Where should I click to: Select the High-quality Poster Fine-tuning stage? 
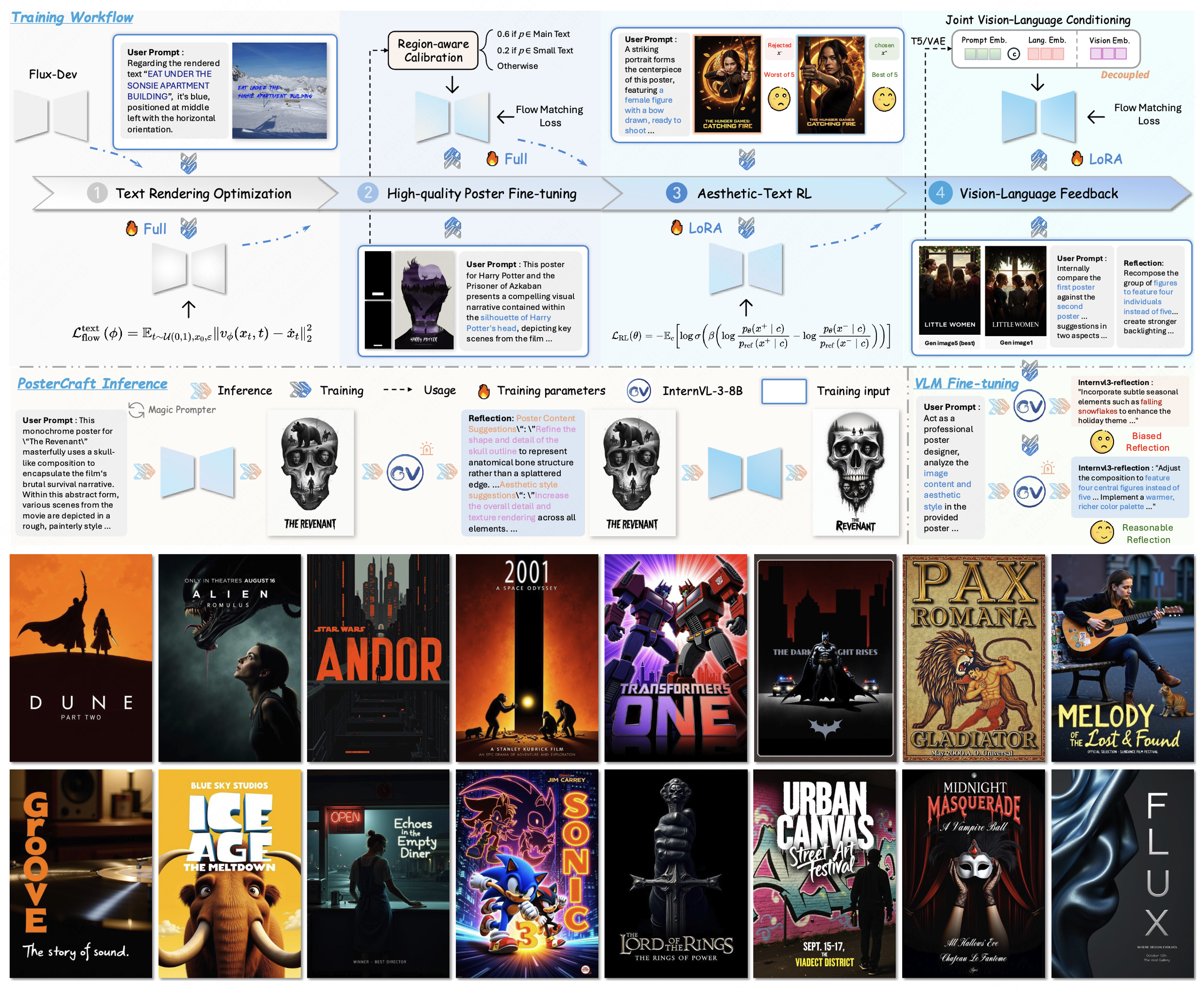point(481,193)
